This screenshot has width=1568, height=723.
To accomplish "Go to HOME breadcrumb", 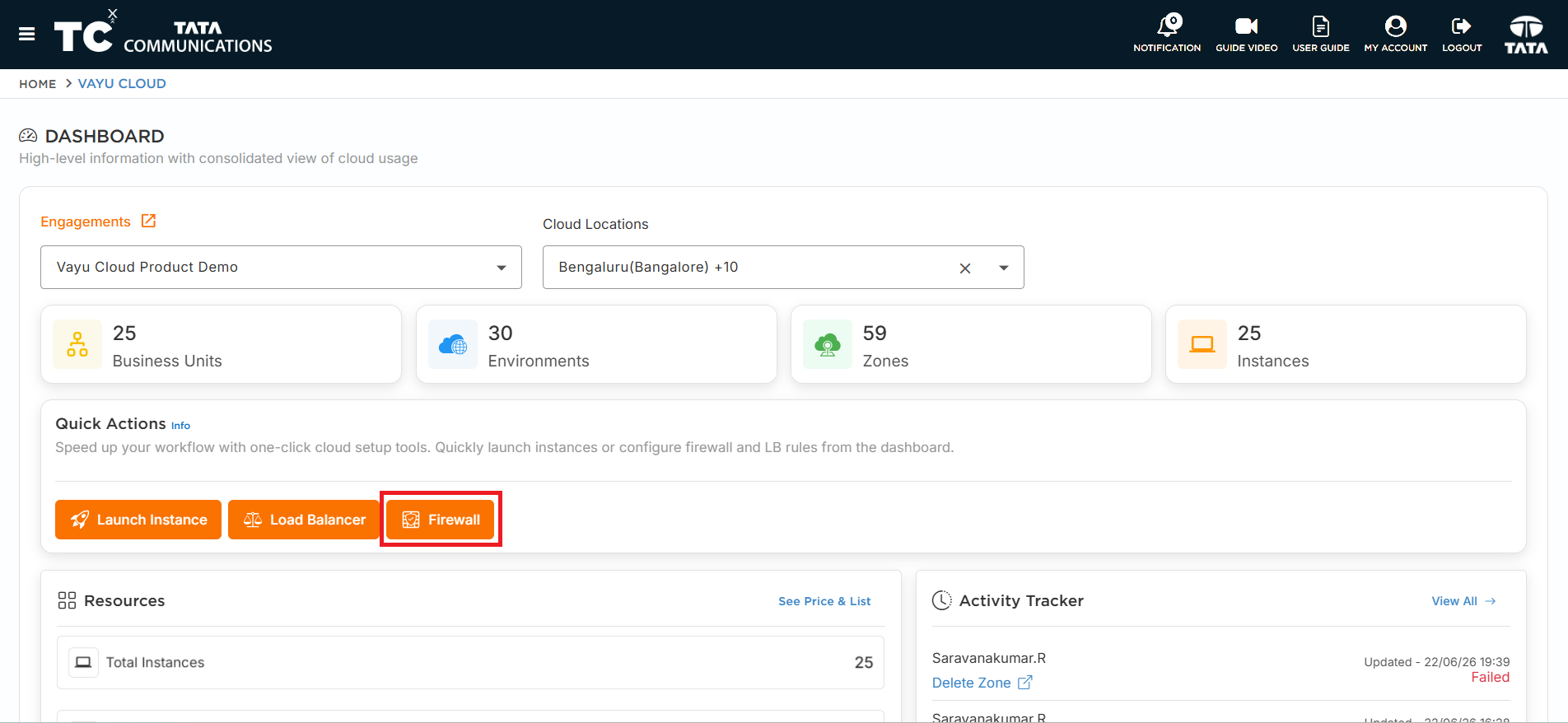I will pyautogui.click(x=38, y=84).
